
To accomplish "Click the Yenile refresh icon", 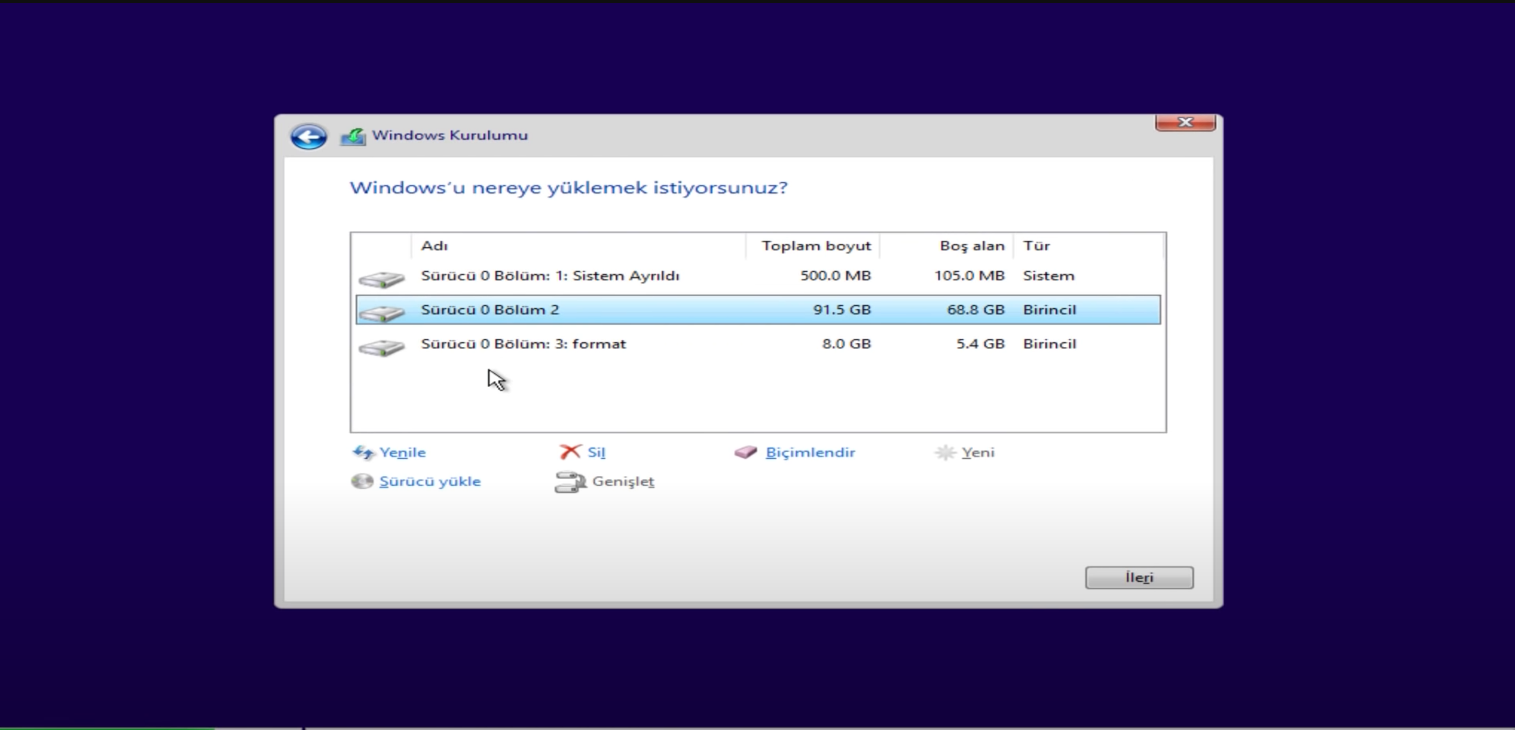I will (x=363, y=453).
